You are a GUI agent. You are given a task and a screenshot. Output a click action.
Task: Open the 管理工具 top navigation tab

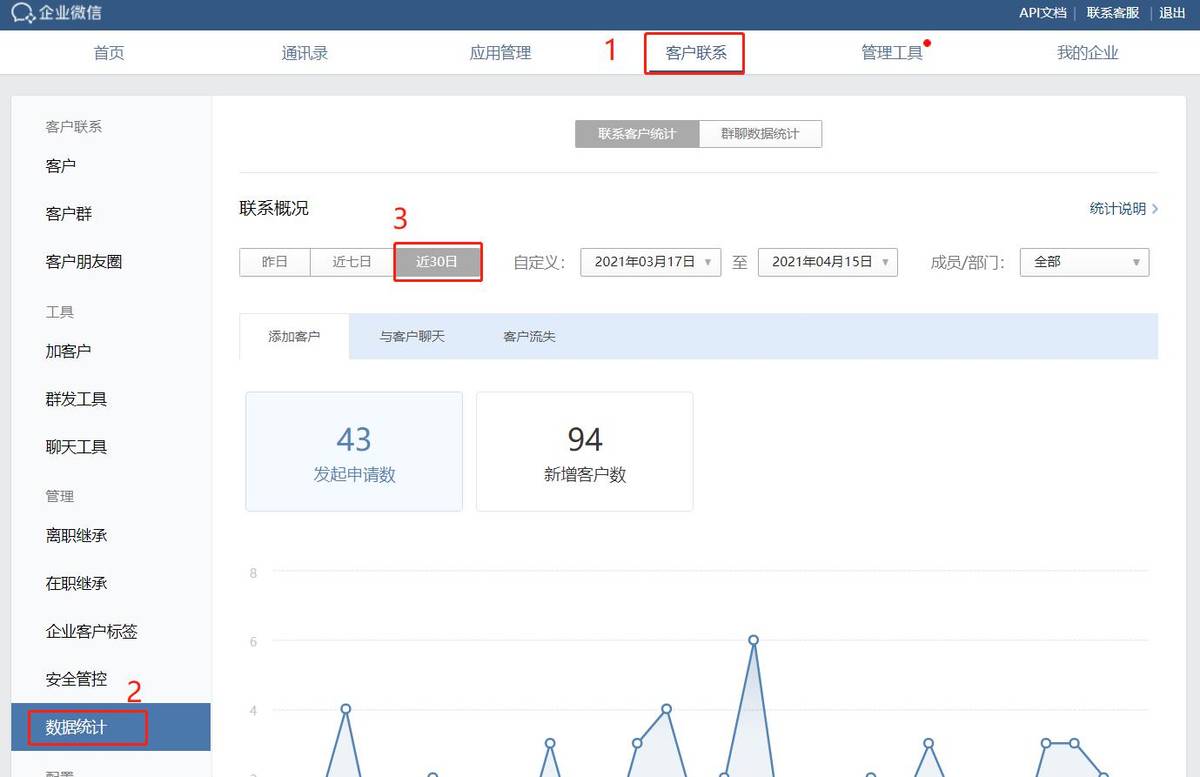coord(892,53)
